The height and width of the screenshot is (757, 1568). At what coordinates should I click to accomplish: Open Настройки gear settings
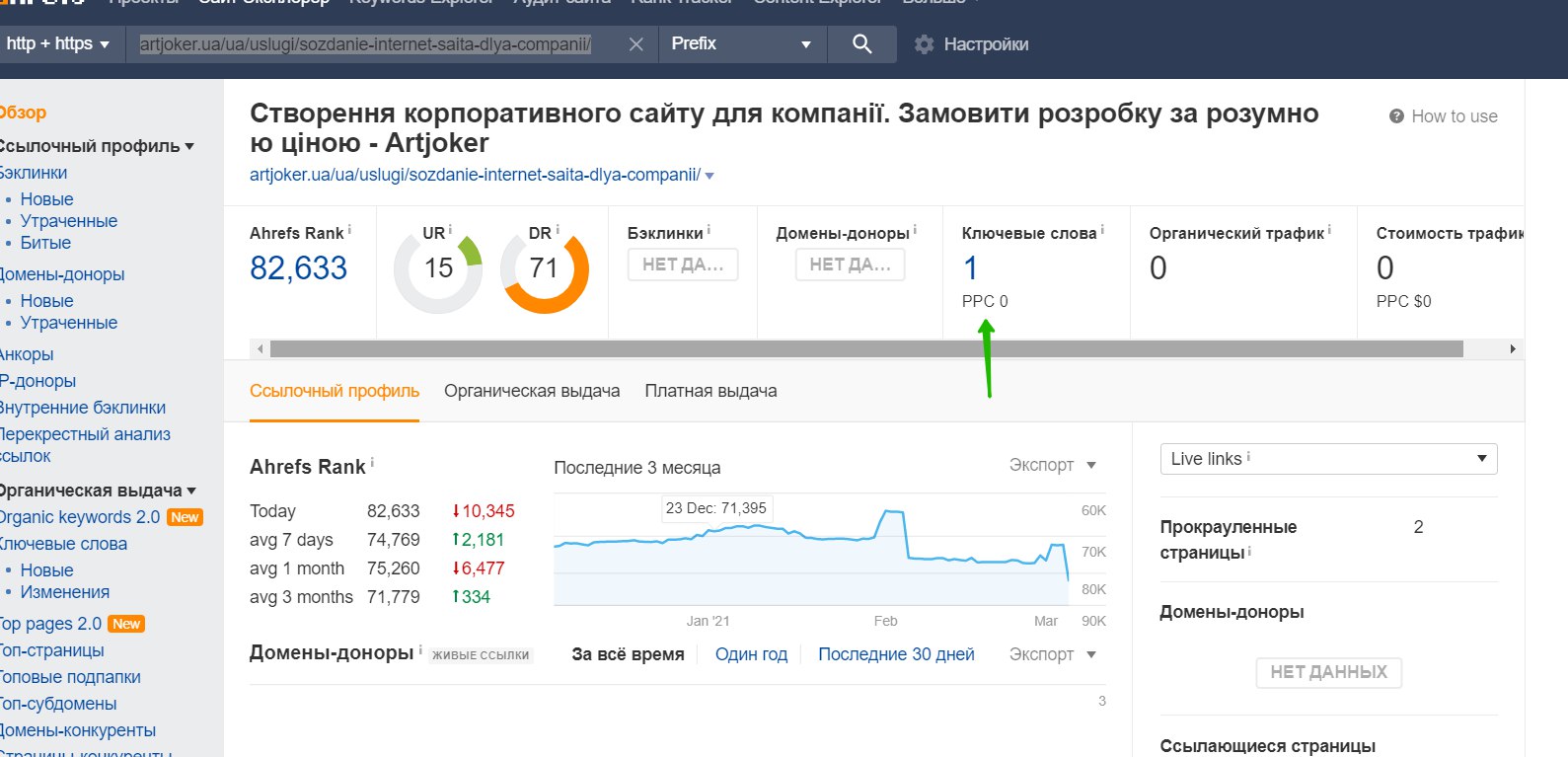tap(971, 44)
